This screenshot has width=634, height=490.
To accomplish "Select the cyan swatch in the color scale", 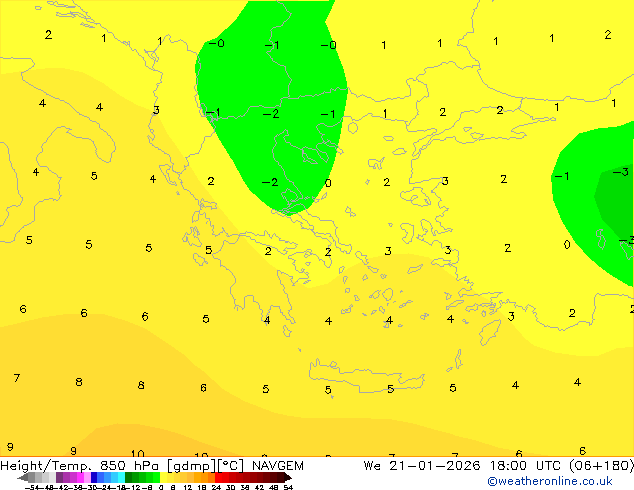I will 121,477.
